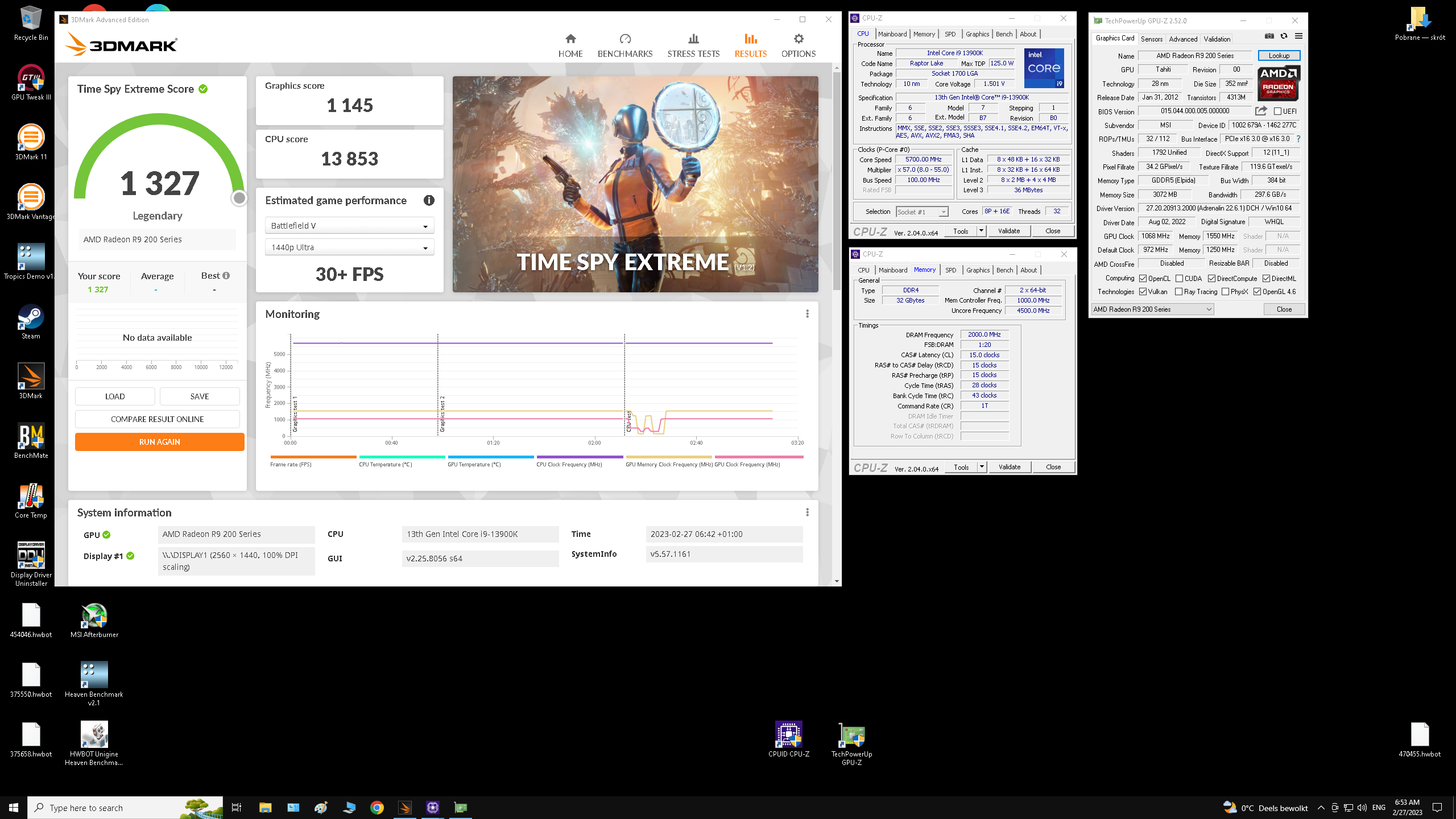This screenshot has height=819, width=1456.
Task: Open the OPTIONS gear icon
Action: (x=799, y=39)
